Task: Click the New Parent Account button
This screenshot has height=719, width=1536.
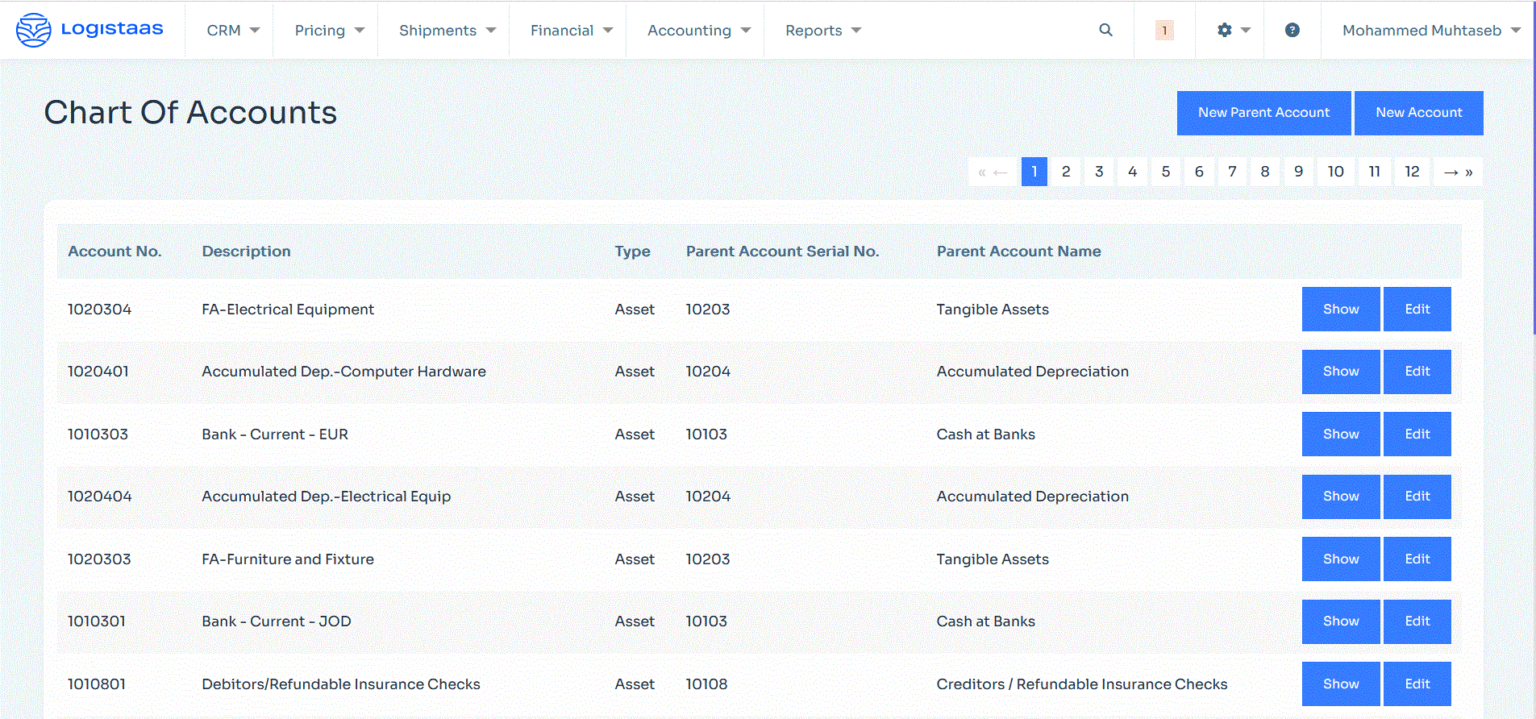Action: pos(1264,112)
